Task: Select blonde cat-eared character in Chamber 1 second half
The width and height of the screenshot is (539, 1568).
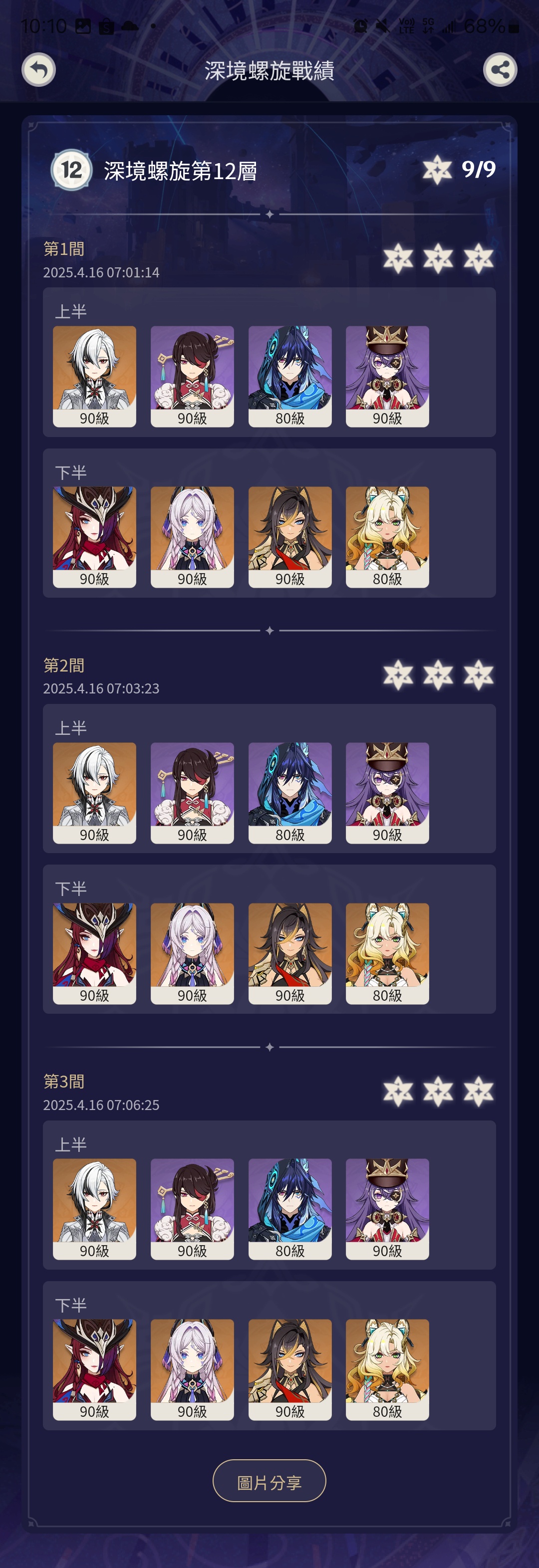Action: 387,537
